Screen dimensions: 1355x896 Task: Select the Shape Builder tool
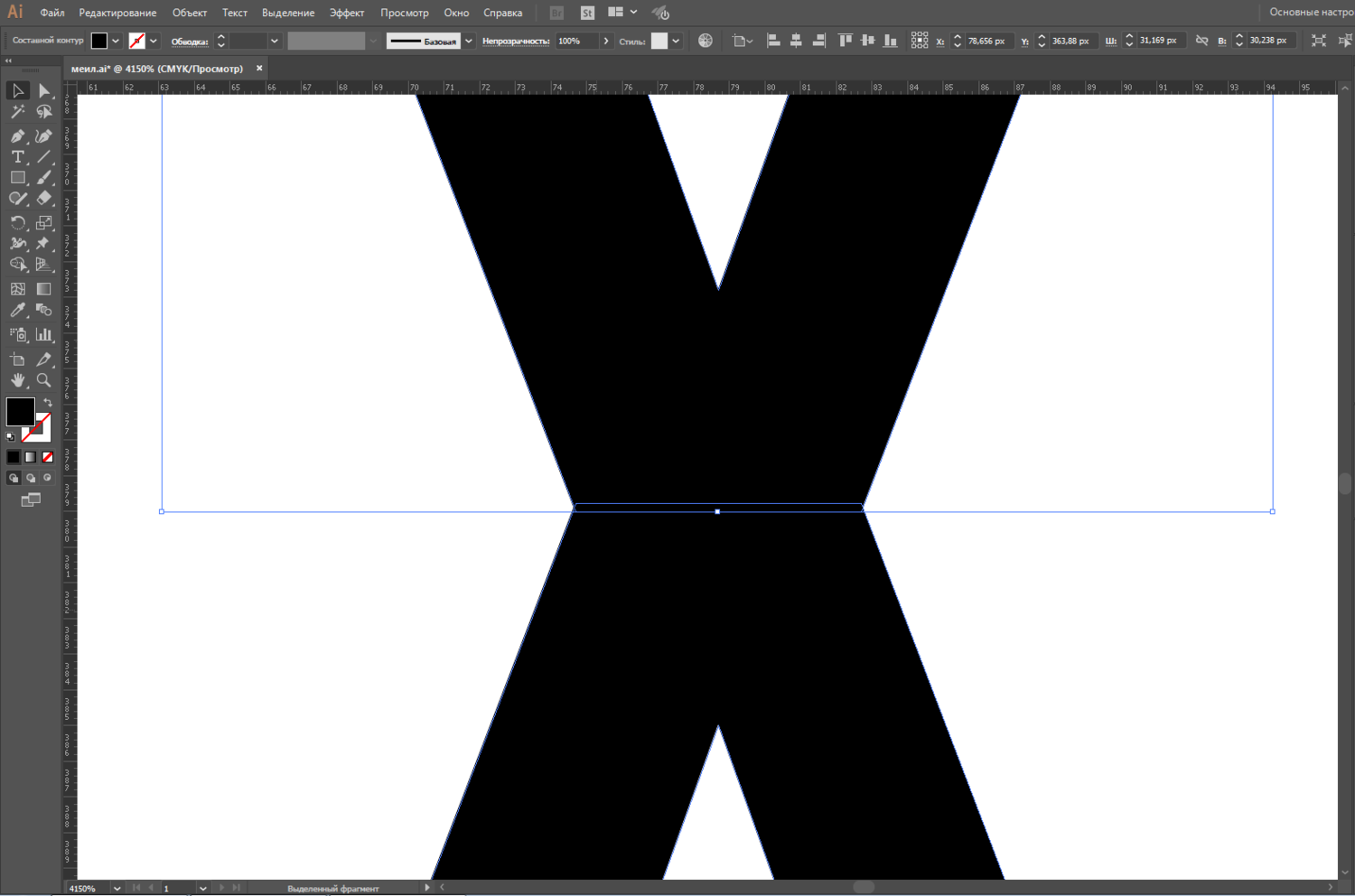click(17, 265)
